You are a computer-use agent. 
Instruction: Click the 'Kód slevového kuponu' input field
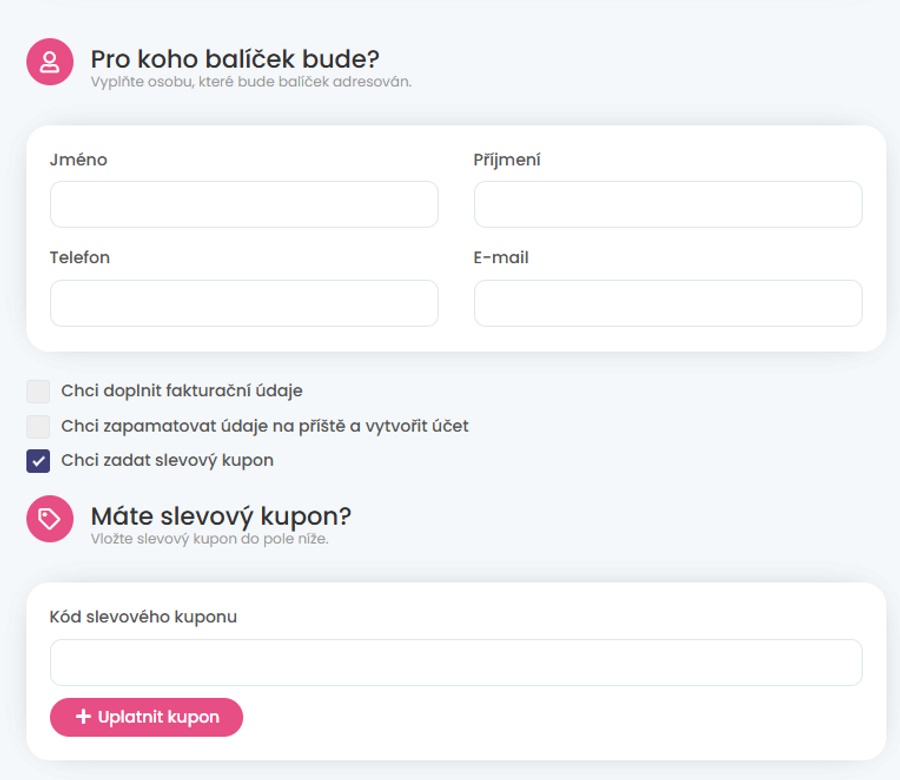(456, 662)
